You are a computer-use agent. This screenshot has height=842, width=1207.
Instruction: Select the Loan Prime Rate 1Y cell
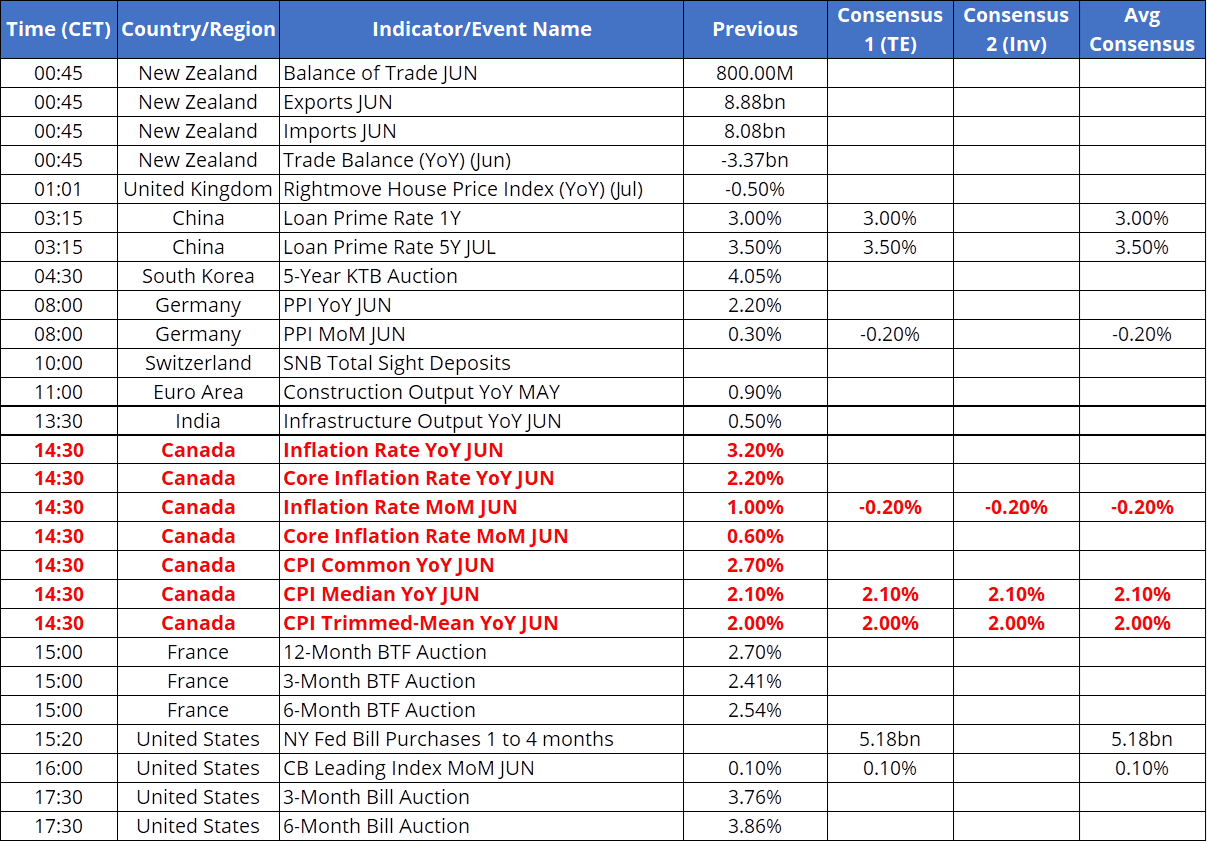click(x=482, y=218)
